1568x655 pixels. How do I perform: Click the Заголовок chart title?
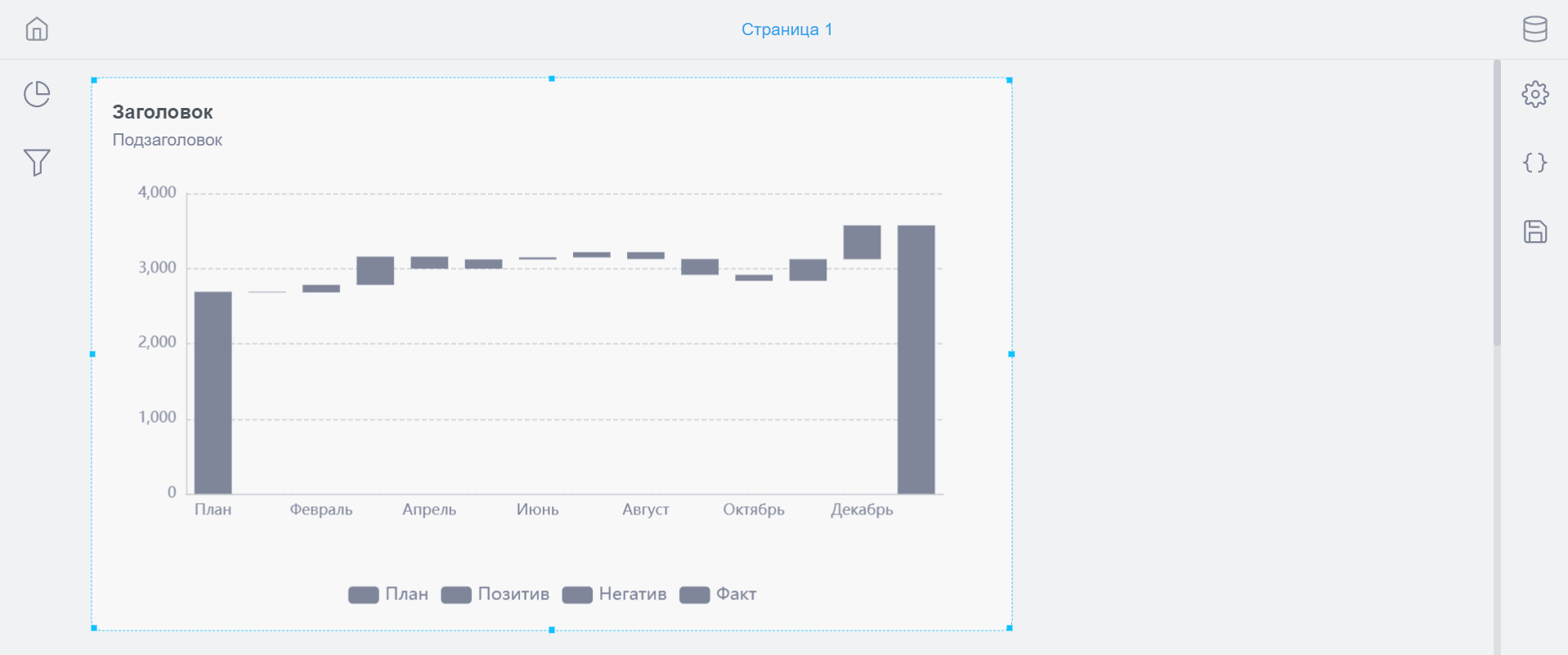pyautogui.click(x=163, y=112)
